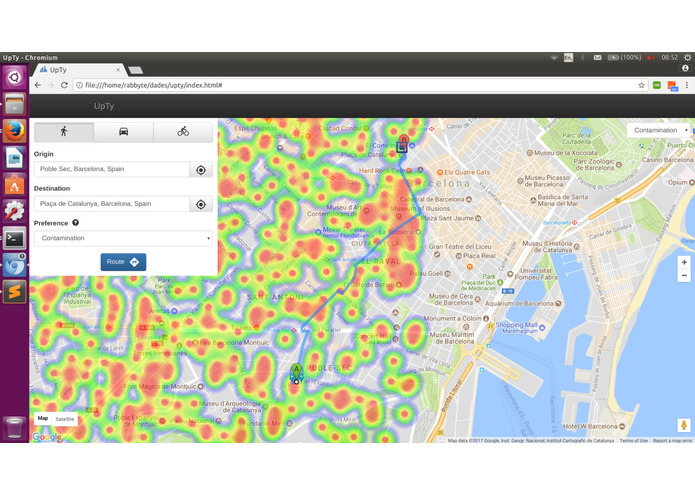Open the Chromium three-dot menu
The width and height of the screenshot is (695, 494).
[x=687, y=85]
